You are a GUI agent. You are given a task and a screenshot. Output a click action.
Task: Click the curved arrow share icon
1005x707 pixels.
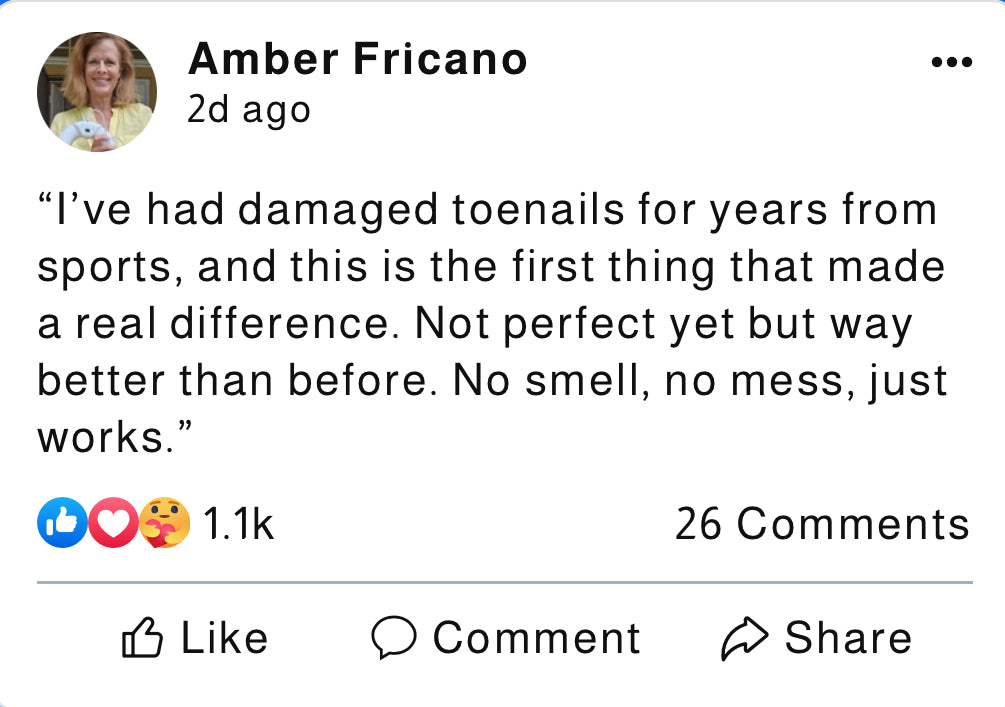click(744, 638)
